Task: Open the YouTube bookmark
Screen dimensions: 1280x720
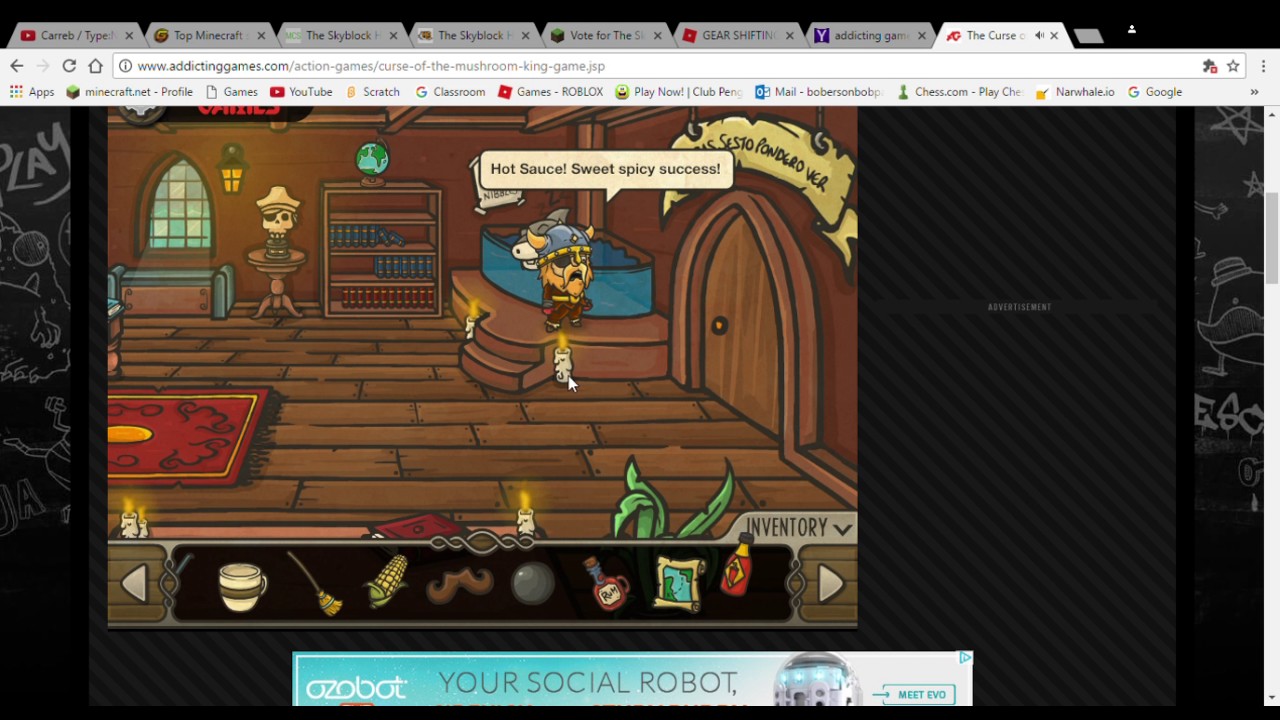Action: tap(301, 92)
